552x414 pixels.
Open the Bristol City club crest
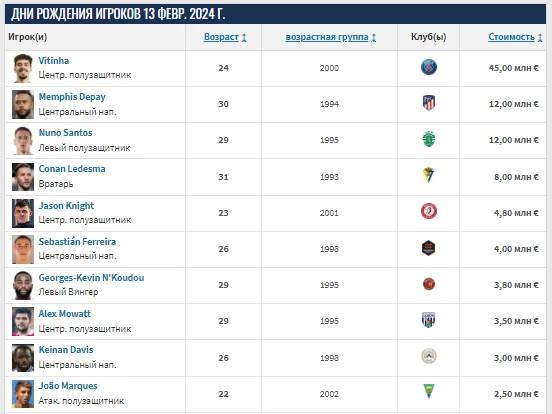[x=428, y=212]
